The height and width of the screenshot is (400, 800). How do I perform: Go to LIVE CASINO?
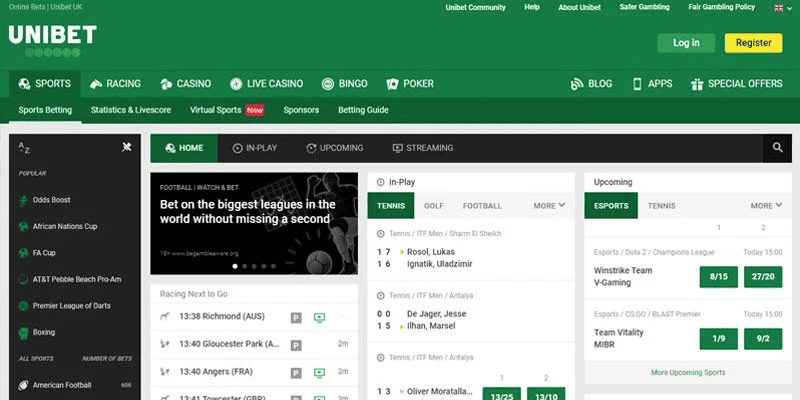click(266, 84)
